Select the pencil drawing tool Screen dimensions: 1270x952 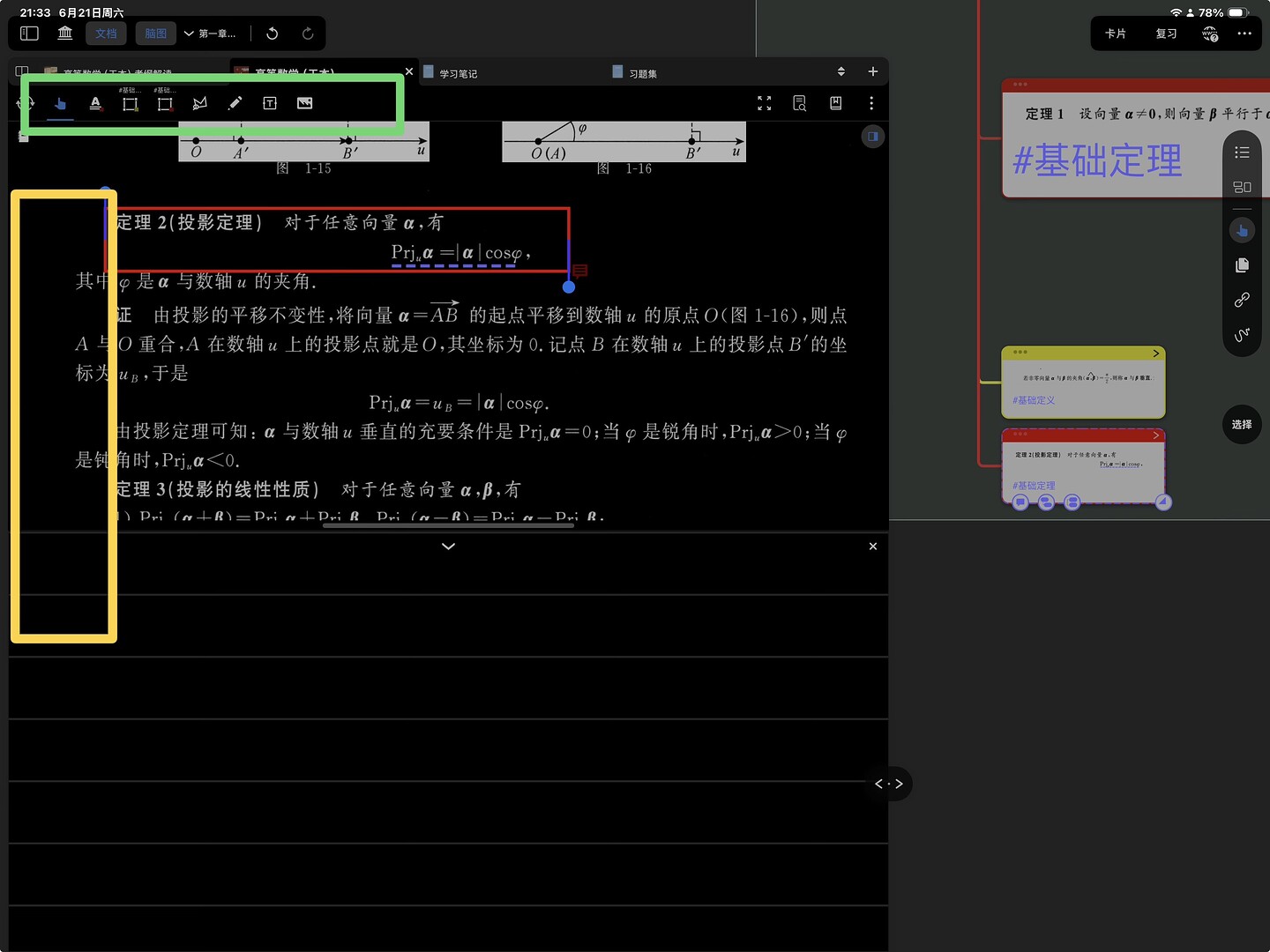[x=235, y=104]
